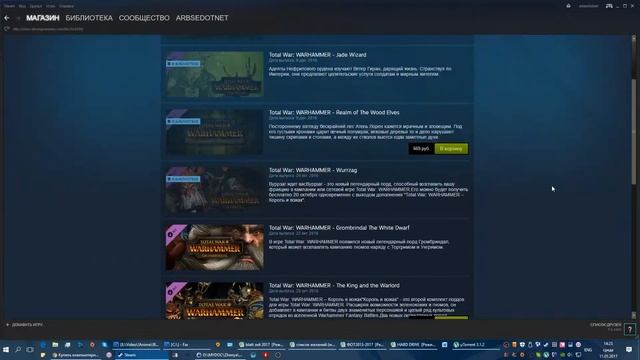The height and width of the screenshot is (360, 640).
Task: Open Total War: WARHAMMER - Wurrzag title
Action: coord(313,170)
